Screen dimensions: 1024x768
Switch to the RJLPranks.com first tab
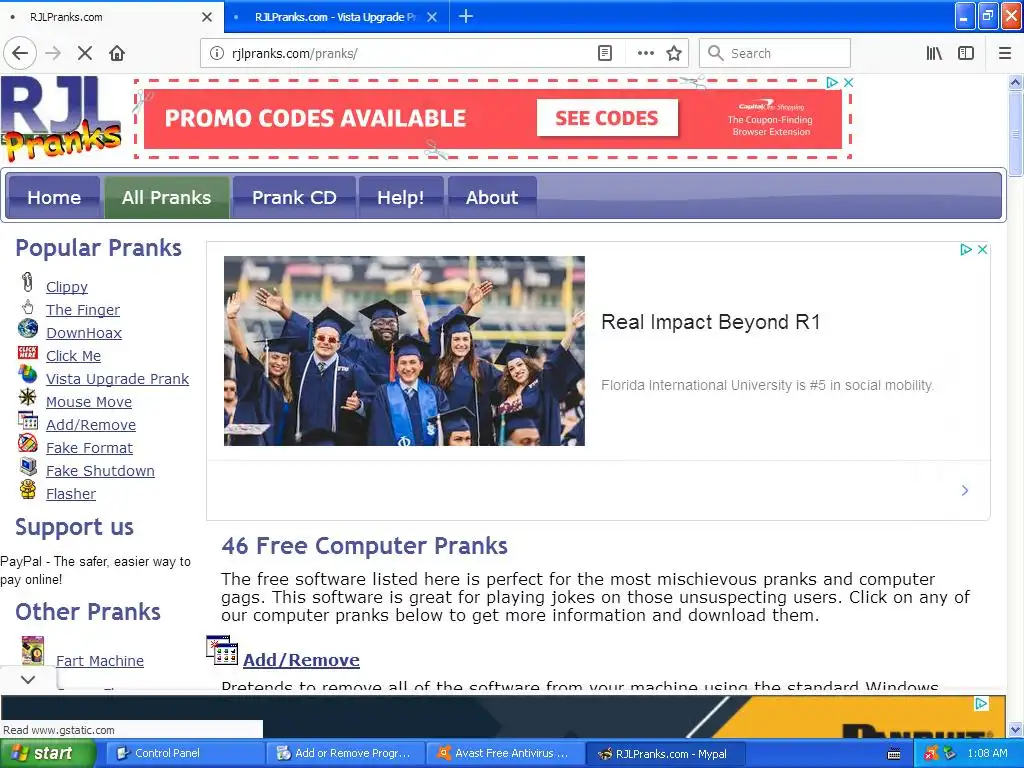pos(111,17)
